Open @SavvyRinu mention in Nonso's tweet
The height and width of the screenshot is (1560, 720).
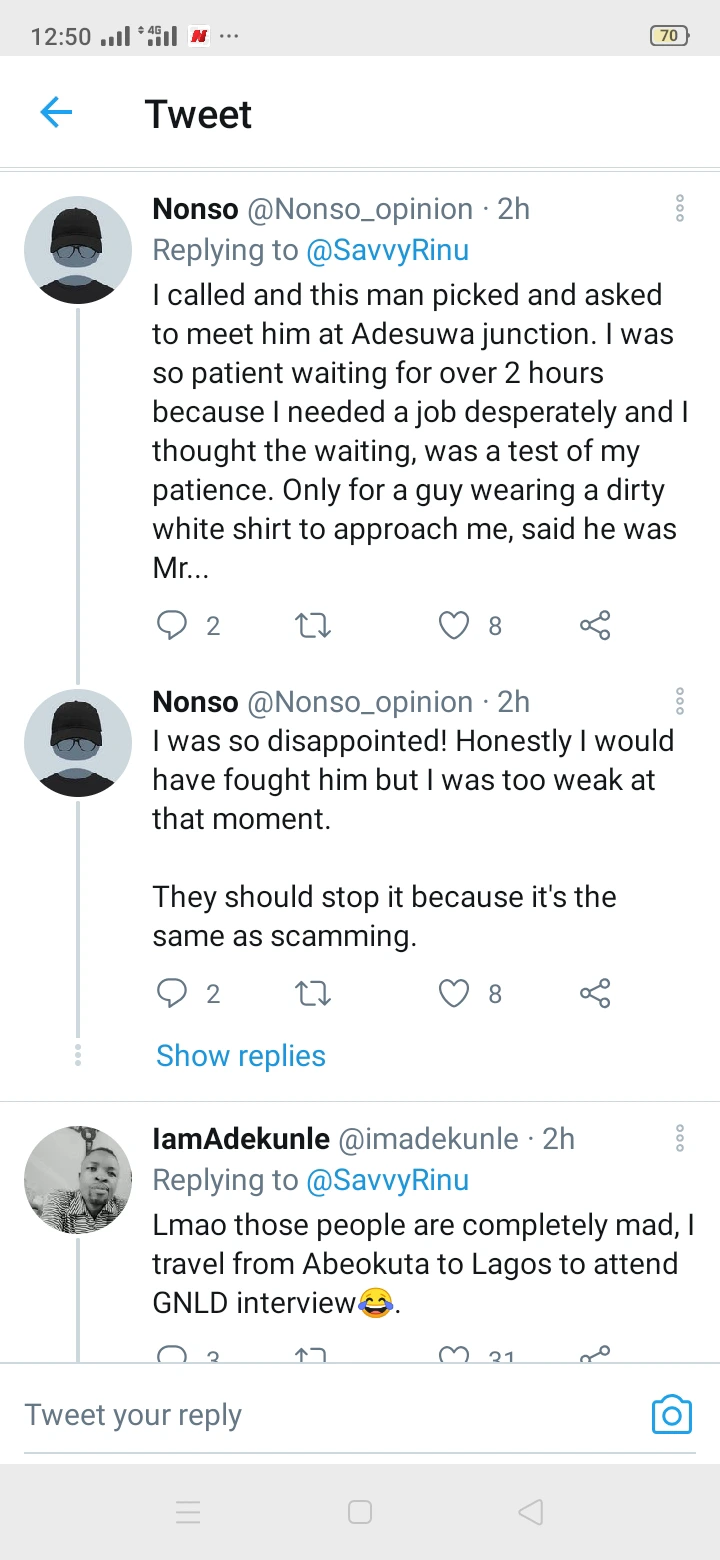(388, 250)
